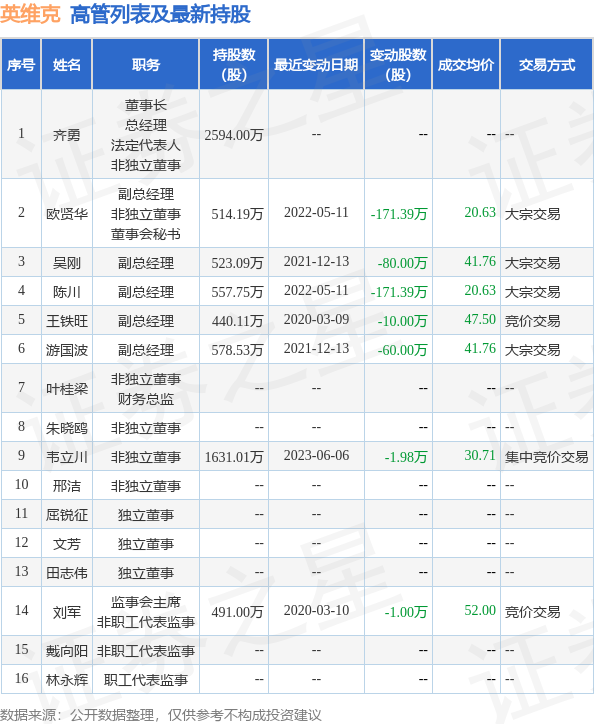This screenshot has height=724, width=594.
Task: Click the 监事会主席 position text
Action: pos(145,602)
